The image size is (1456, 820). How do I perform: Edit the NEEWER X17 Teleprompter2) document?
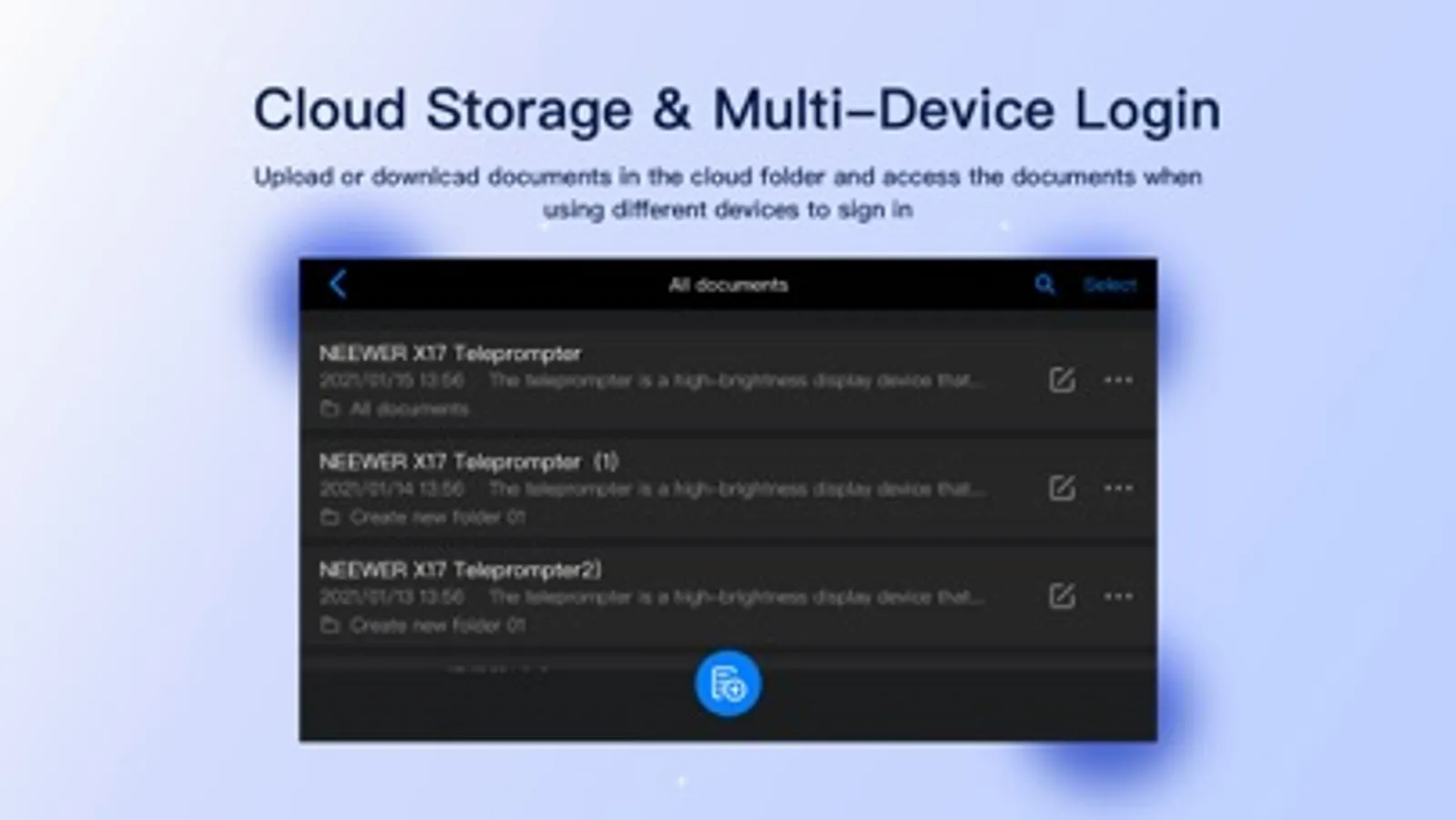[x=1062, y=597]
